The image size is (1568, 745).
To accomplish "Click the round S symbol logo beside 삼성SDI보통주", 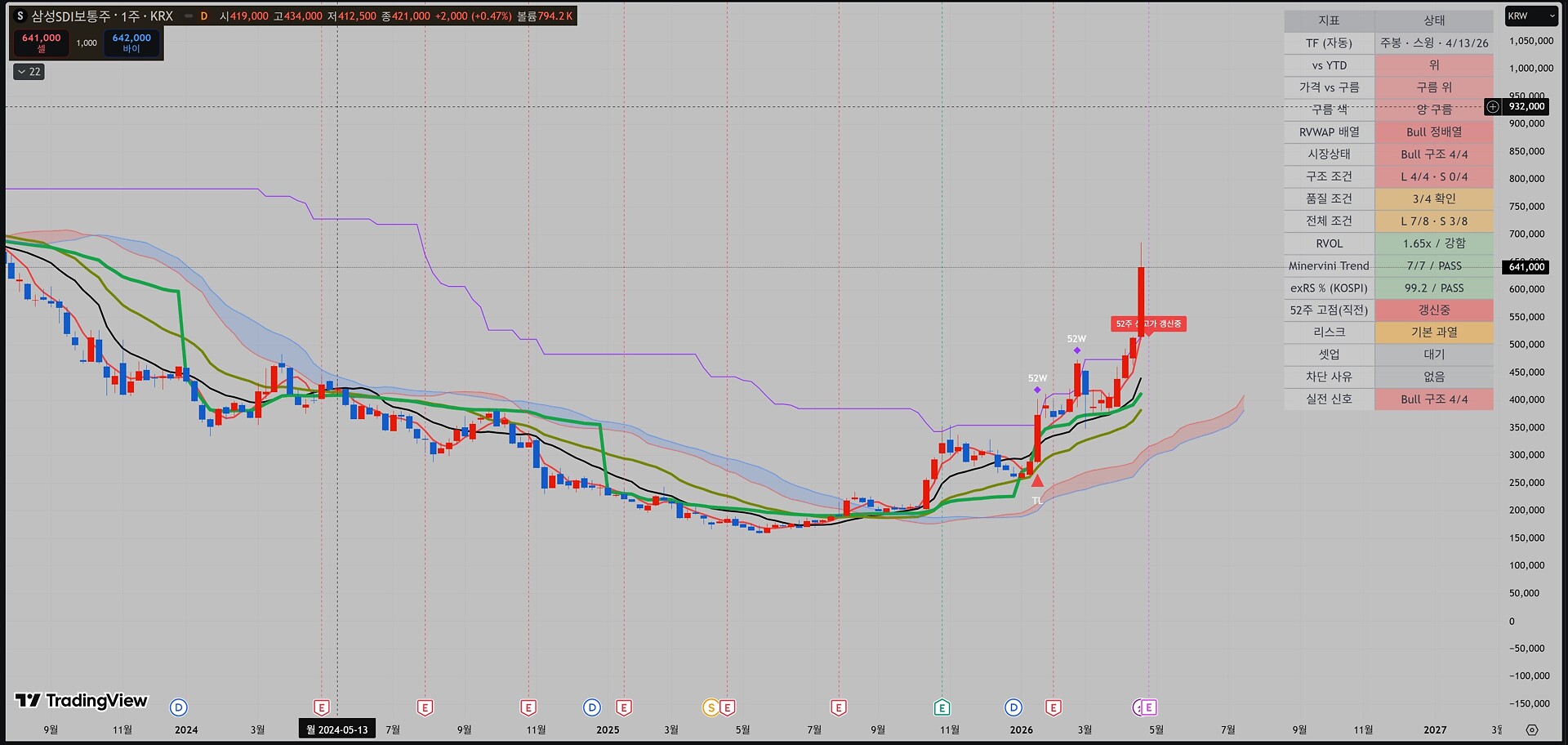I will point(20,16).
